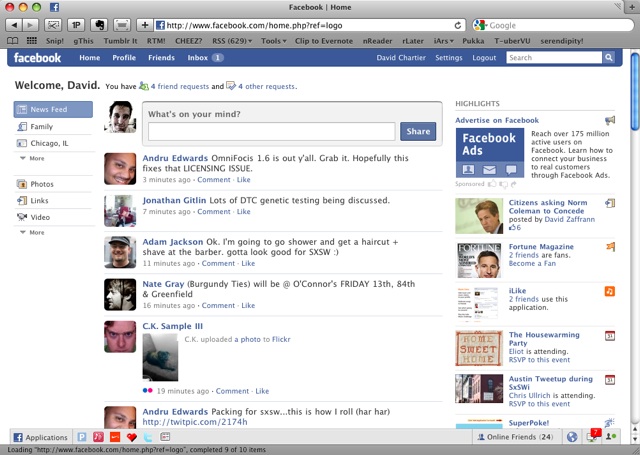Open the Twitter bird application icon
The image size is (640, 455).
tap(148, 437)
